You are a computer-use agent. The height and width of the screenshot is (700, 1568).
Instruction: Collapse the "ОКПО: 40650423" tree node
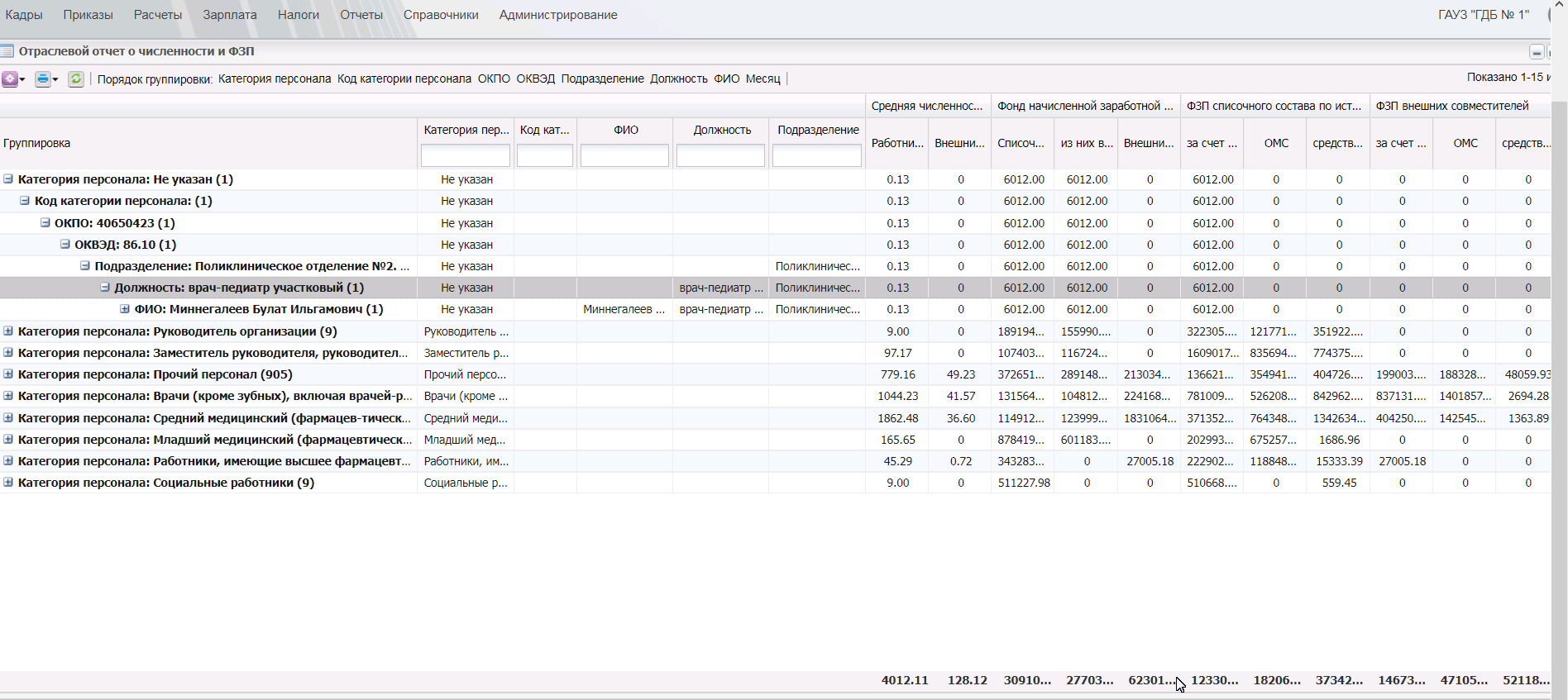[x=45, y=222]
